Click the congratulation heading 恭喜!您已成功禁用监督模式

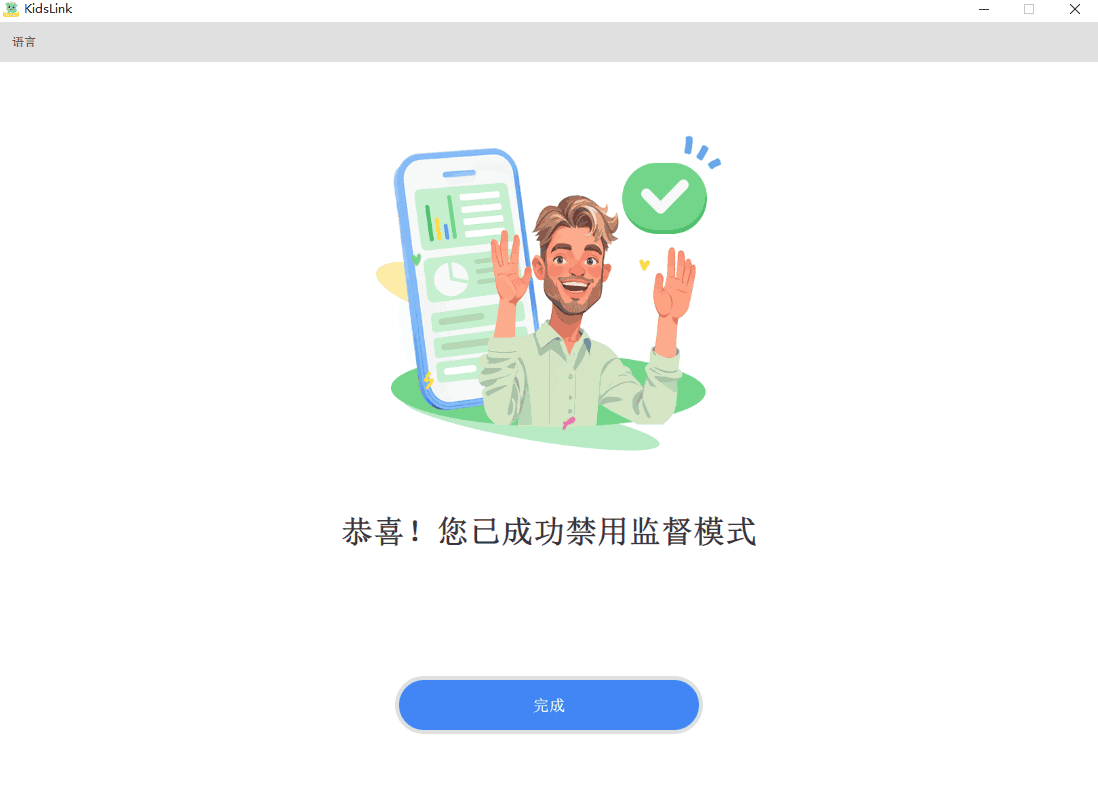(549, 532)
